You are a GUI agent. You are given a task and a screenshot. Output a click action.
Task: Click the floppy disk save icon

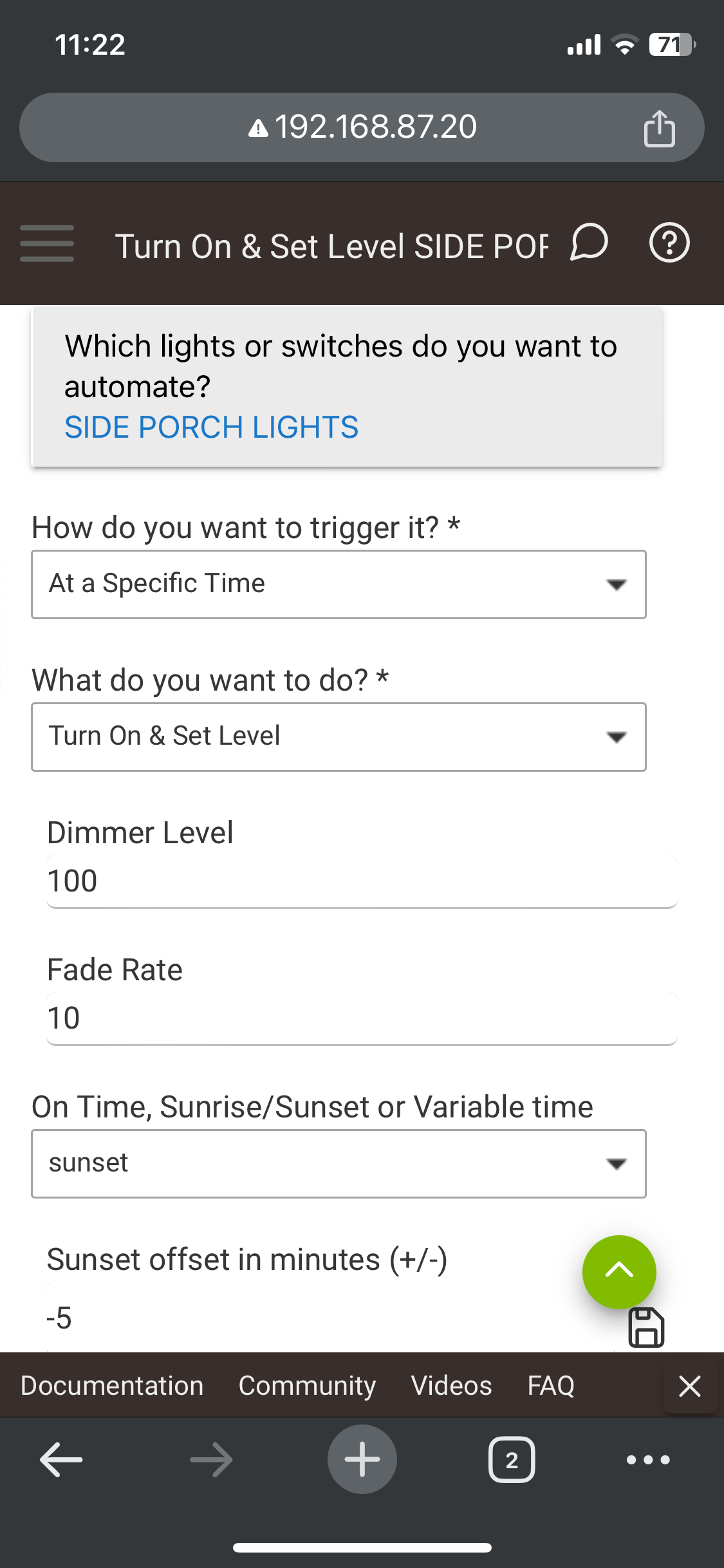point(646,1327)
